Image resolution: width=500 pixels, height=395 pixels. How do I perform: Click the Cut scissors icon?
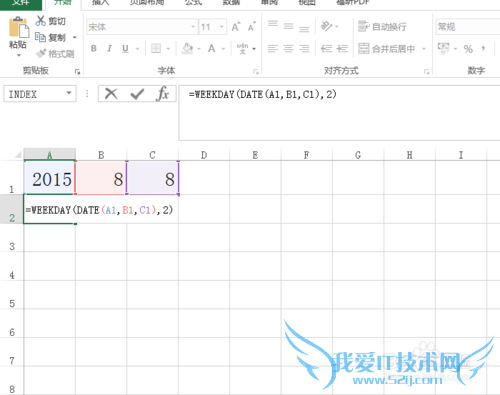coord(40,21)
